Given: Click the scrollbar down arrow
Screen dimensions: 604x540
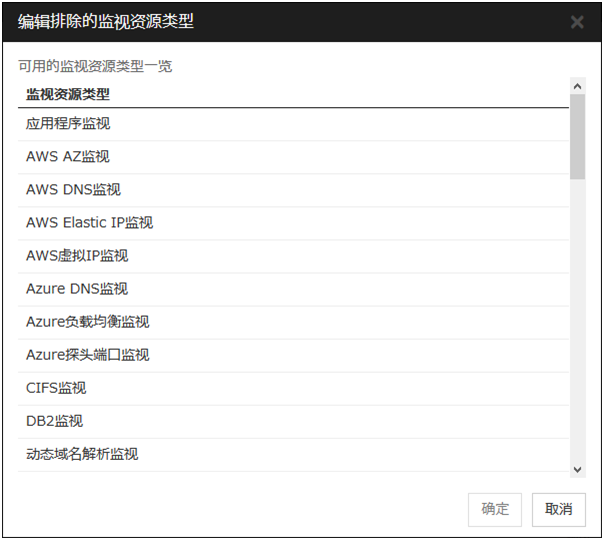Looking at the screenshot, I should (x=577, y=469).
